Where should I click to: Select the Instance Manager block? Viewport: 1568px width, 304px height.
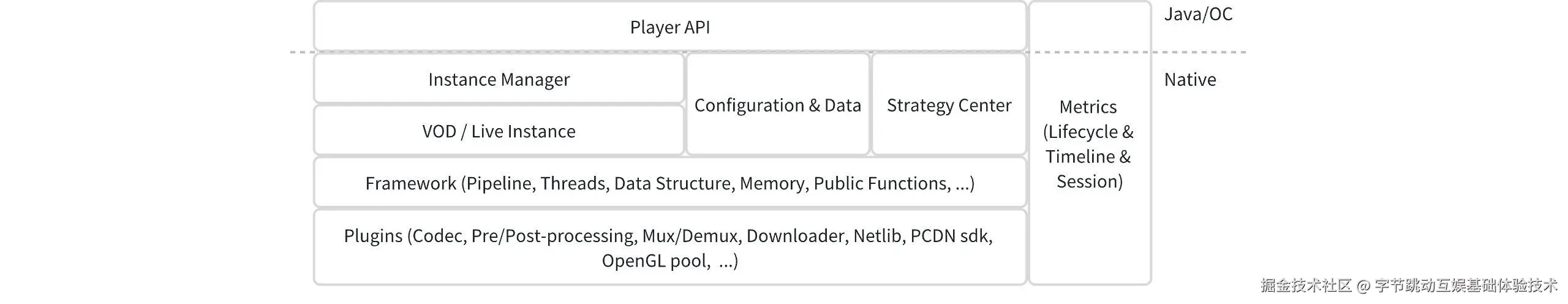click(x=499, y=79)
